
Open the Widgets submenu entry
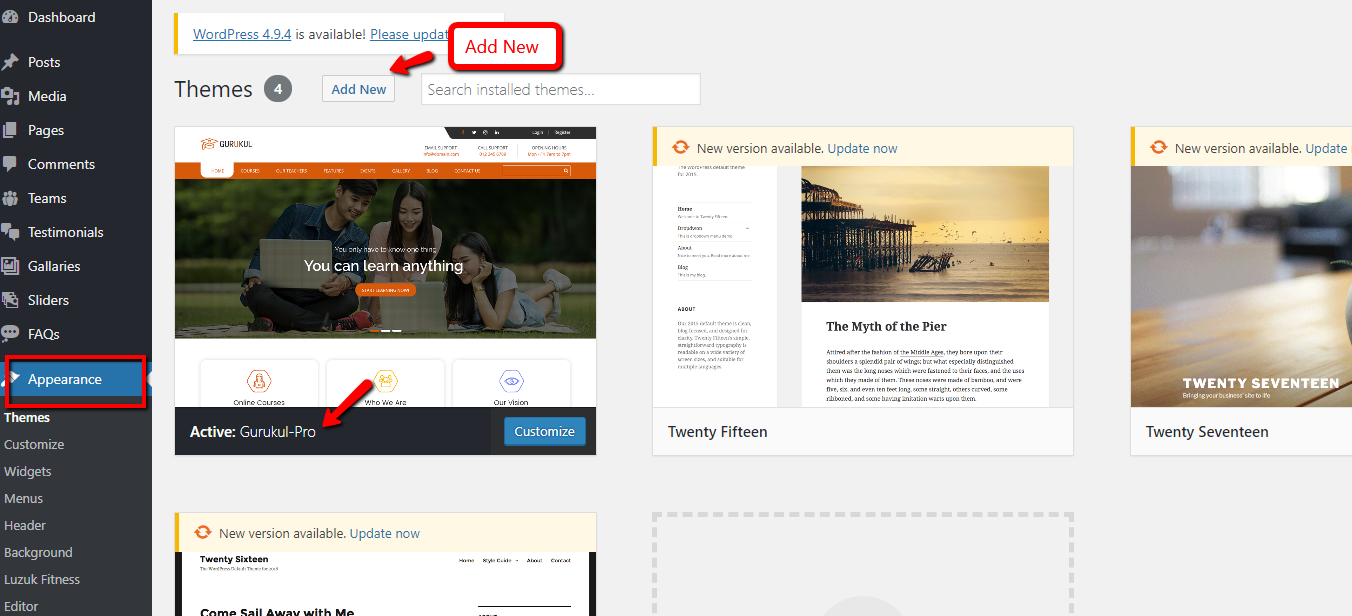point(28,471)
